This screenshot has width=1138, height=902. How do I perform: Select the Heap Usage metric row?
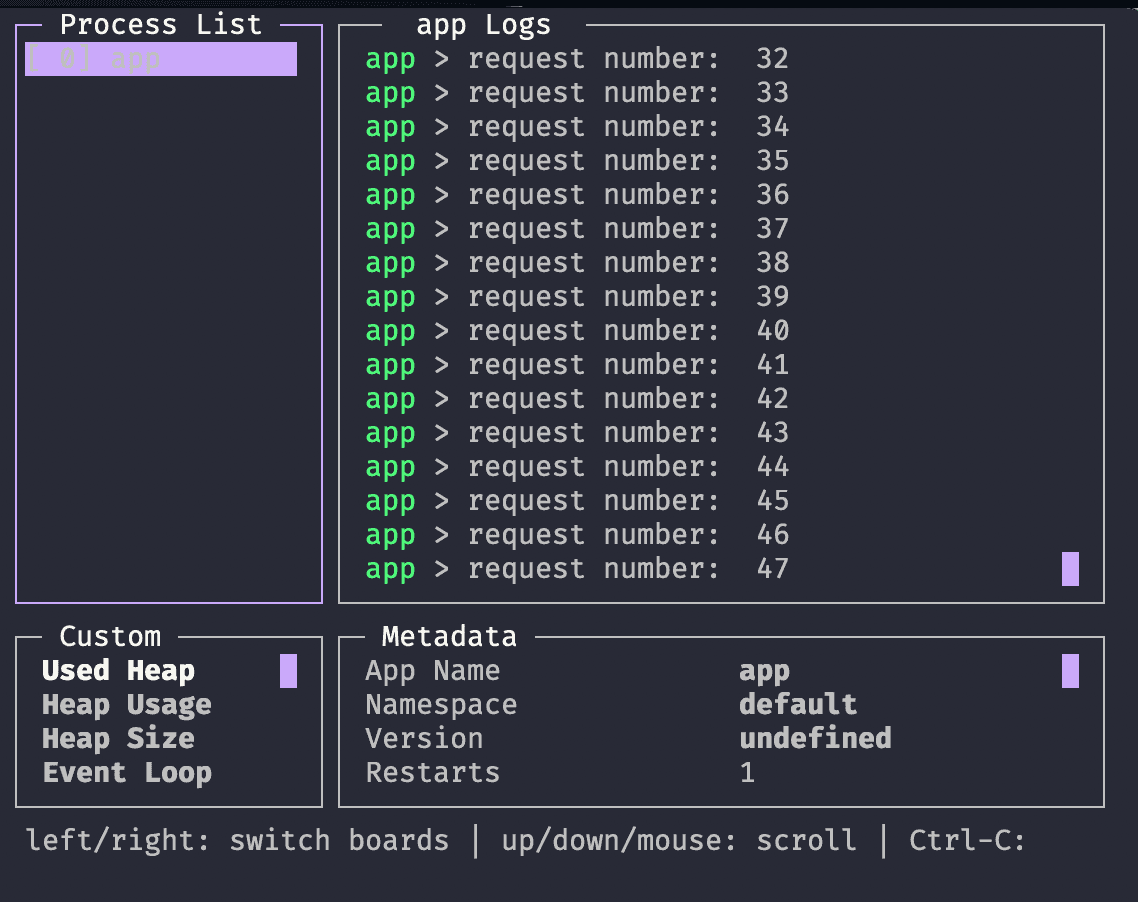click(127, 705)
